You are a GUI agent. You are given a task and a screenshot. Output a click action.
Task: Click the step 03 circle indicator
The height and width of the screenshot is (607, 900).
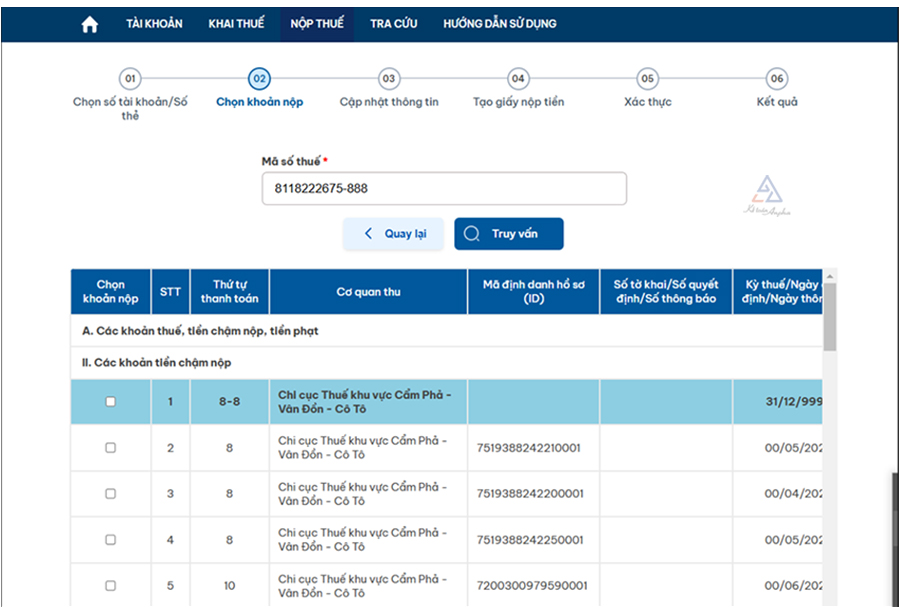(x=389, y=79)
